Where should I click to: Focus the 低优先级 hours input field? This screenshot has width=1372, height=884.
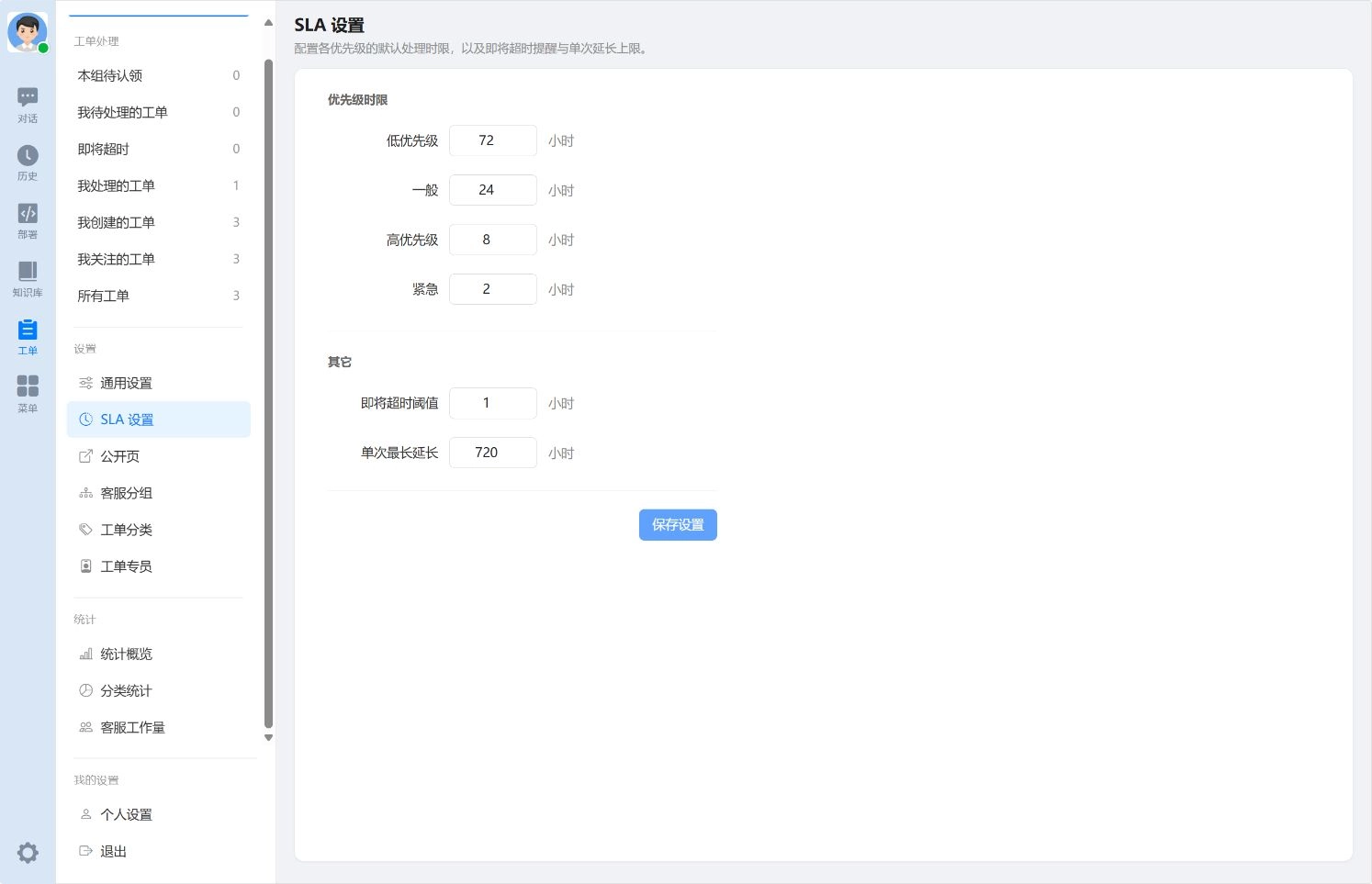tap(493, 140)
